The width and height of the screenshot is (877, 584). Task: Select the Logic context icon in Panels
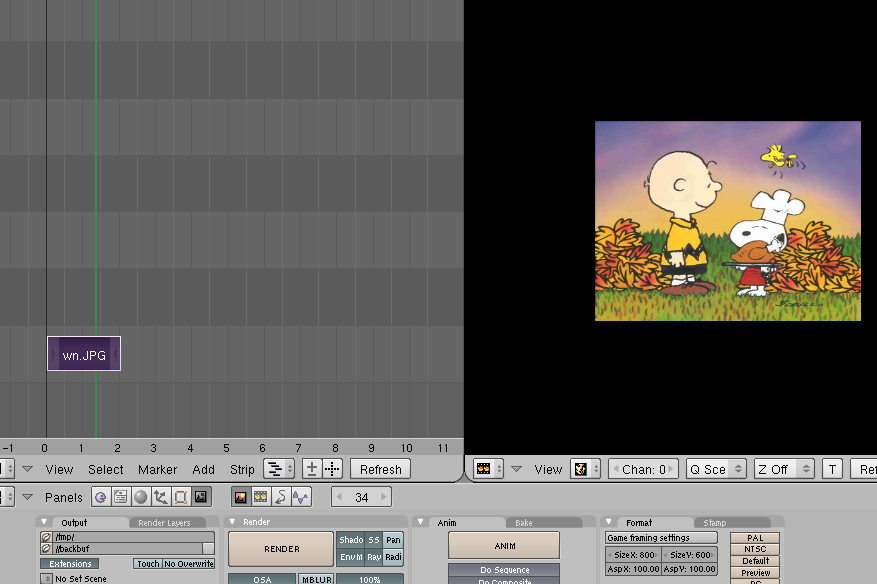coord(101,497)
